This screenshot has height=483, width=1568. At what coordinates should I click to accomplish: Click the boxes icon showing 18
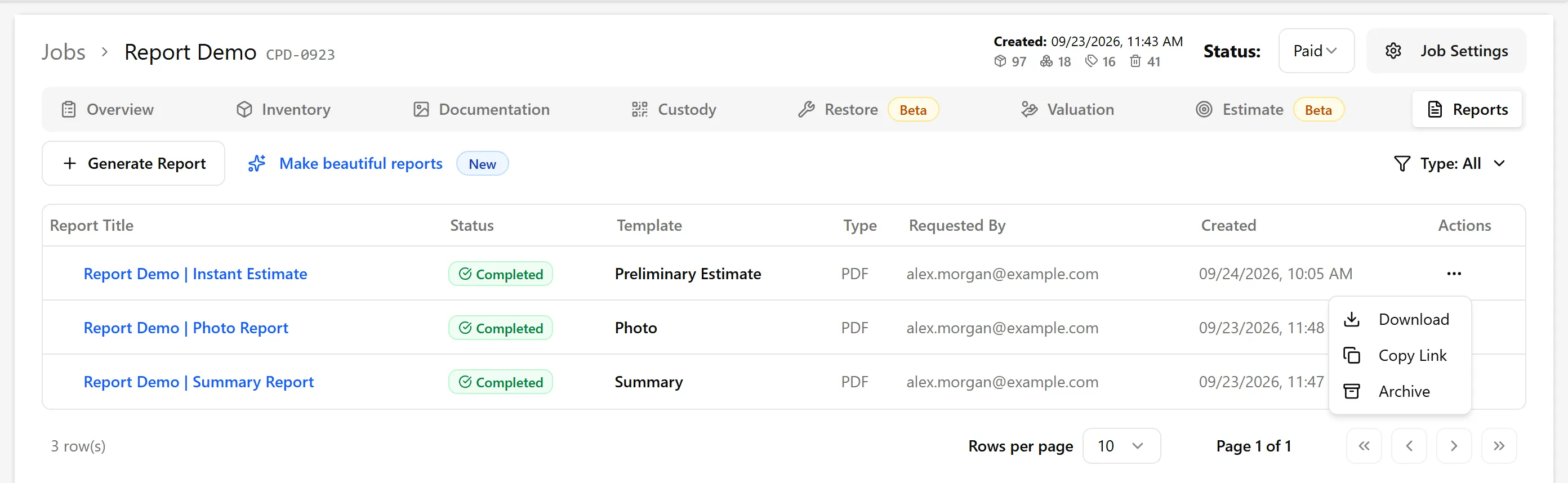point(1046,61)
